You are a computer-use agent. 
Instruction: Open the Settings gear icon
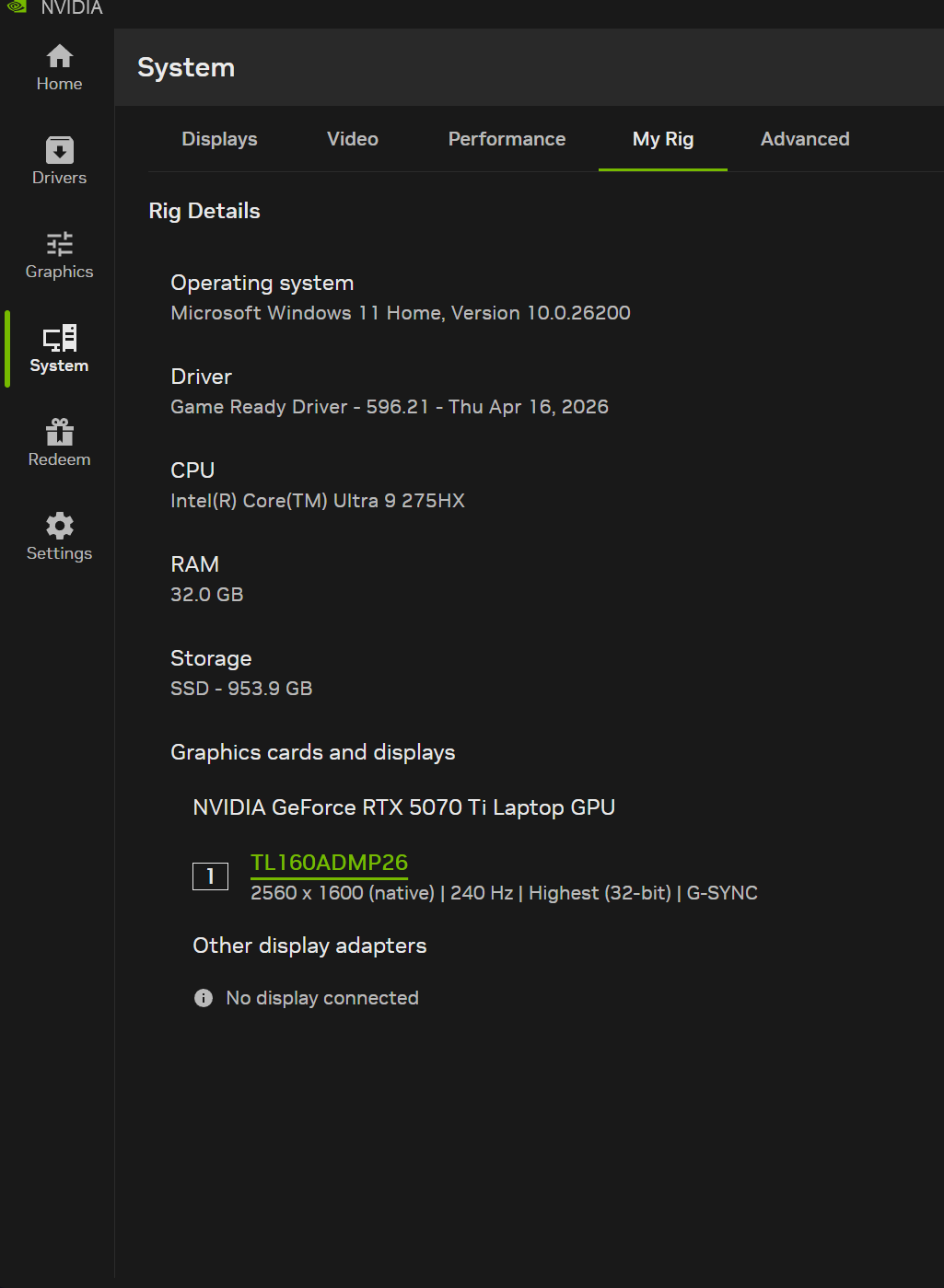(60, 526)
